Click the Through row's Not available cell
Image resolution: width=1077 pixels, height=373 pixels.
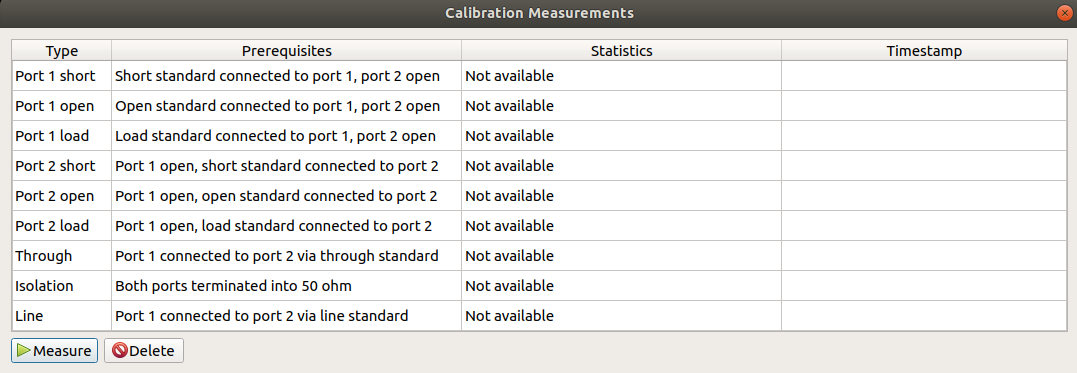click(622, 256)
